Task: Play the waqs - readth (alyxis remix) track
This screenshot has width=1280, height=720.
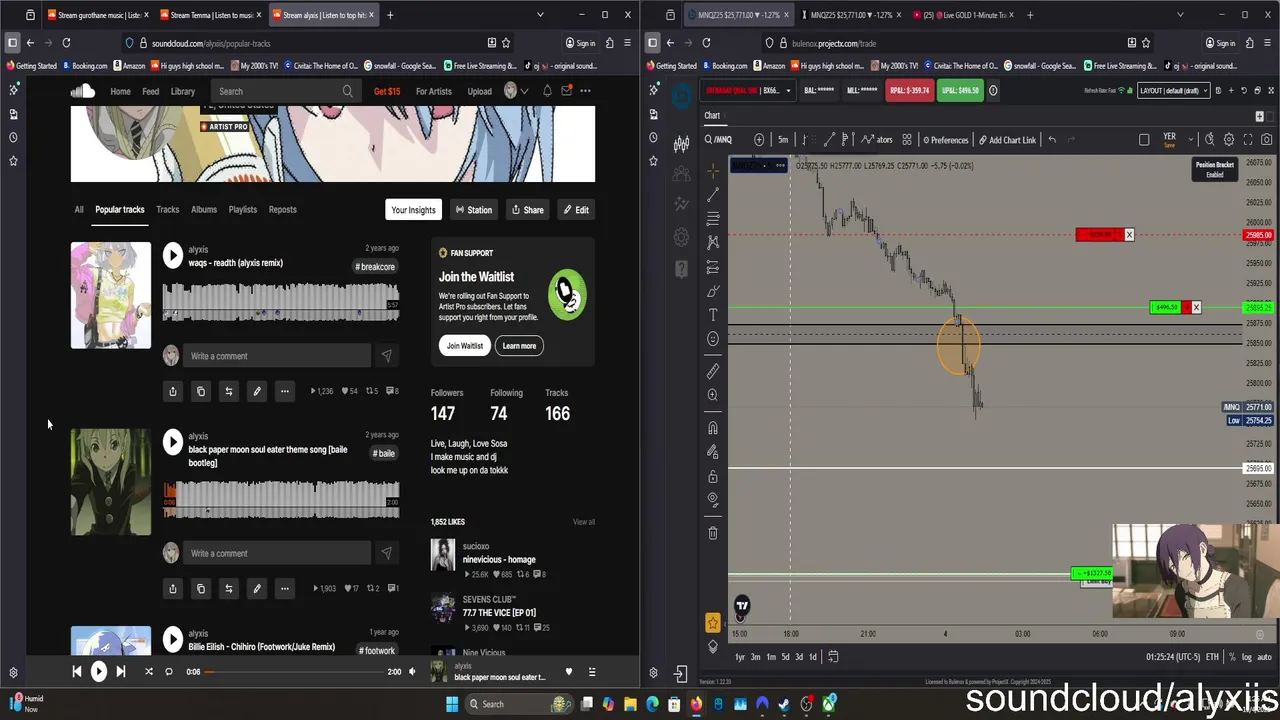Action: pyautogui.click(x=173, y=255)
